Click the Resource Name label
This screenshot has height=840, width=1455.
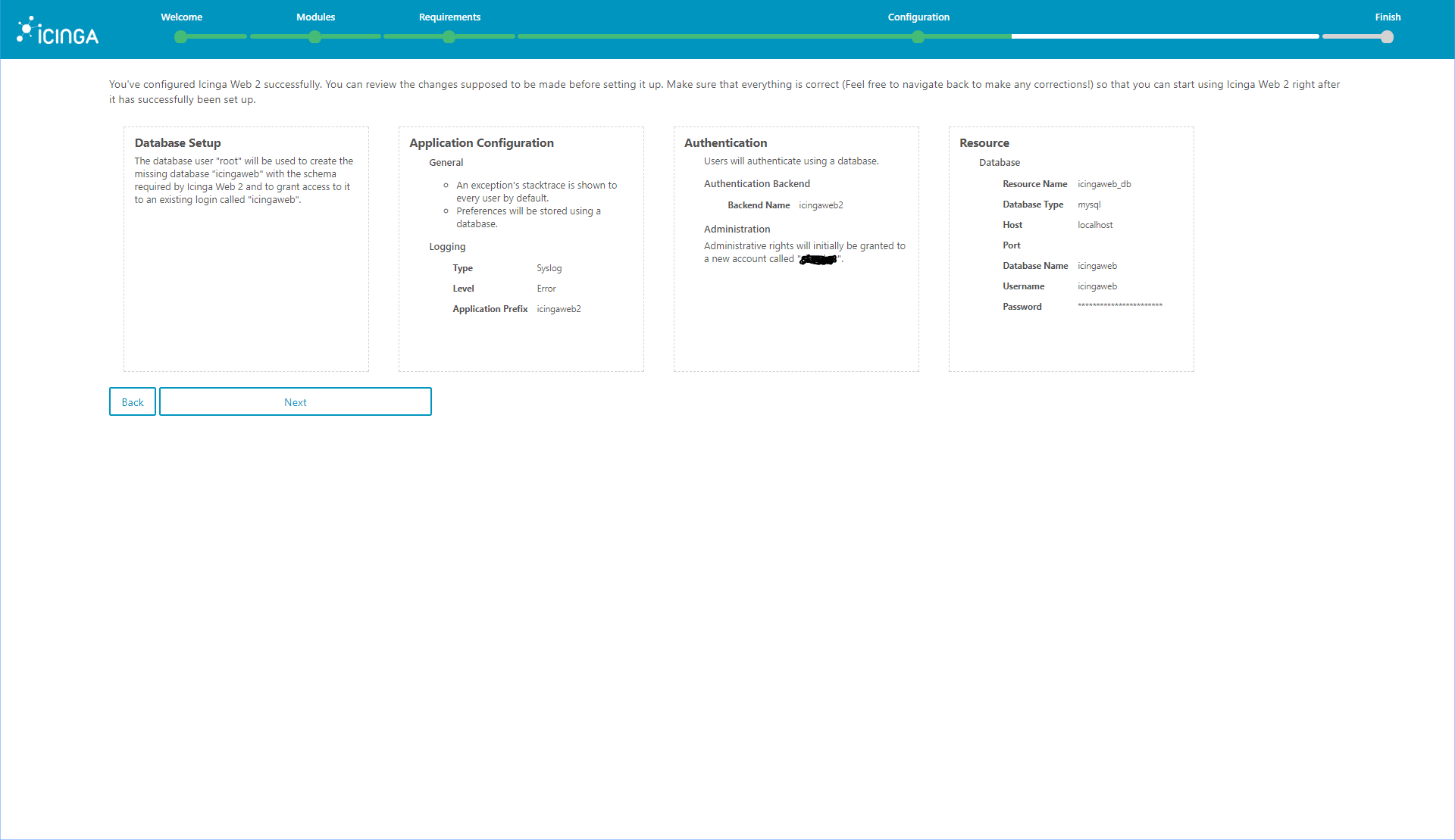1034,184
